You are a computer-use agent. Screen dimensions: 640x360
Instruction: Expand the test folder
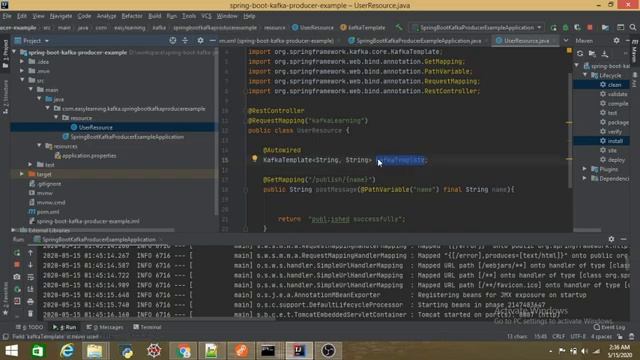(31, 164)
